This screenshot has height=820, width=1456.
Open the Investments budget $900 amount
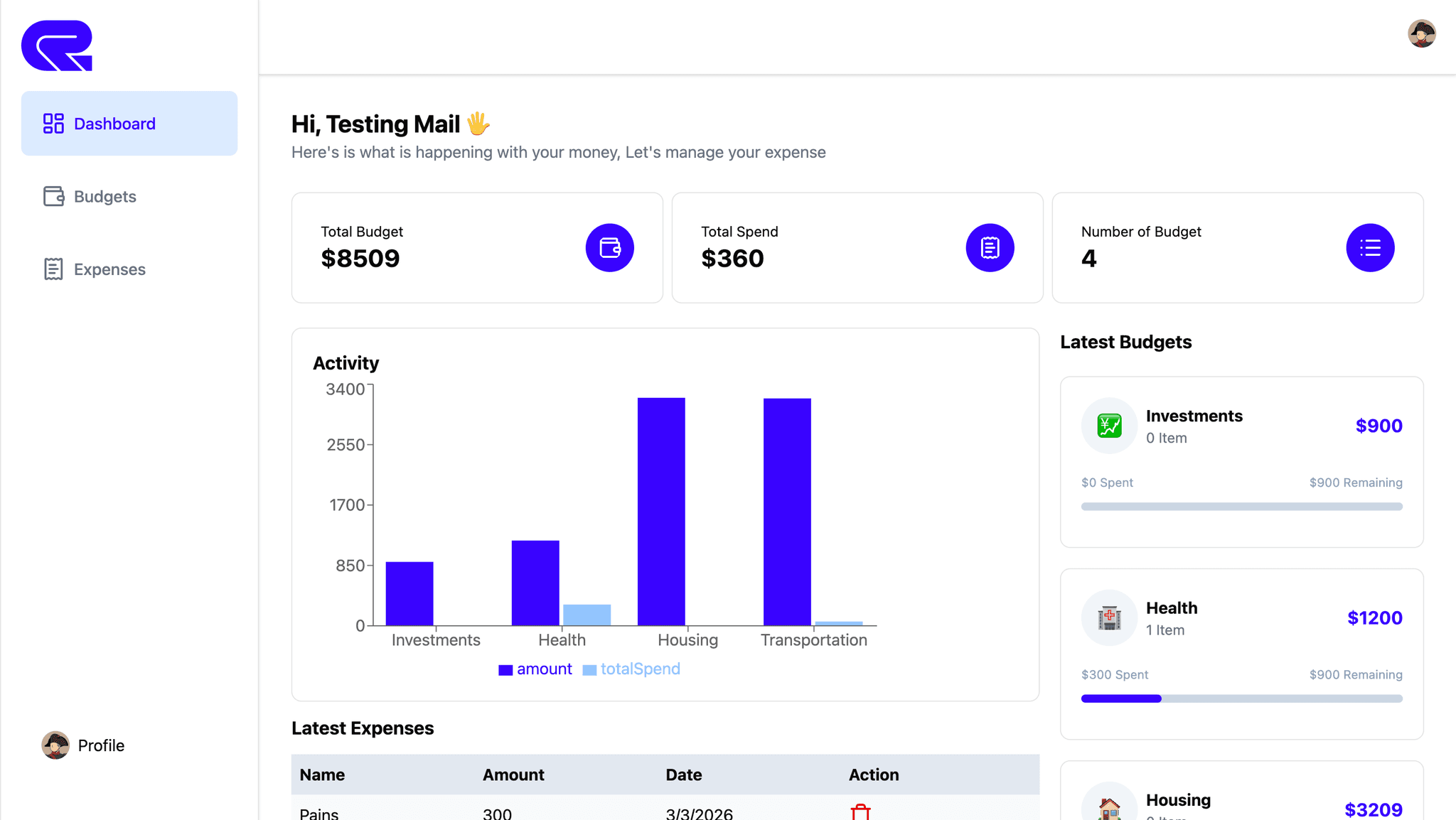click(x=1379, y=426)
